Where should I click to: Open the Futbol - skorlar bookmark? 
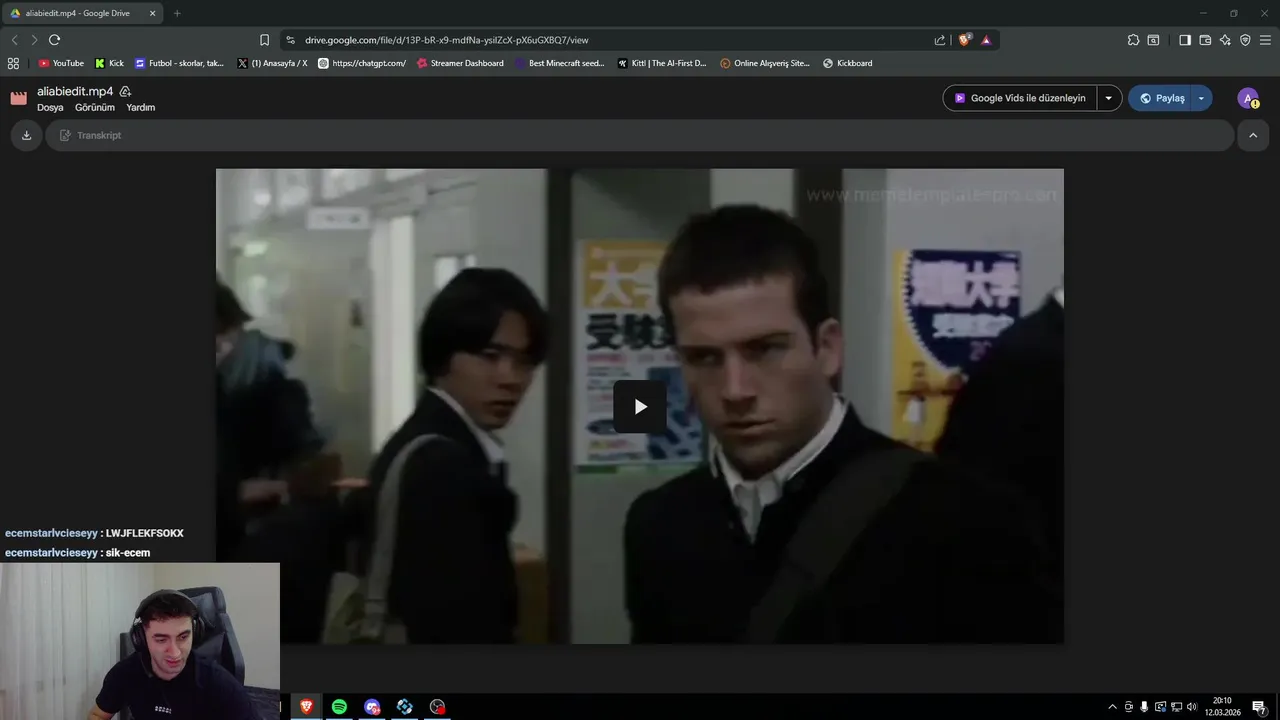pyautogui.click(x=180, y=63)
